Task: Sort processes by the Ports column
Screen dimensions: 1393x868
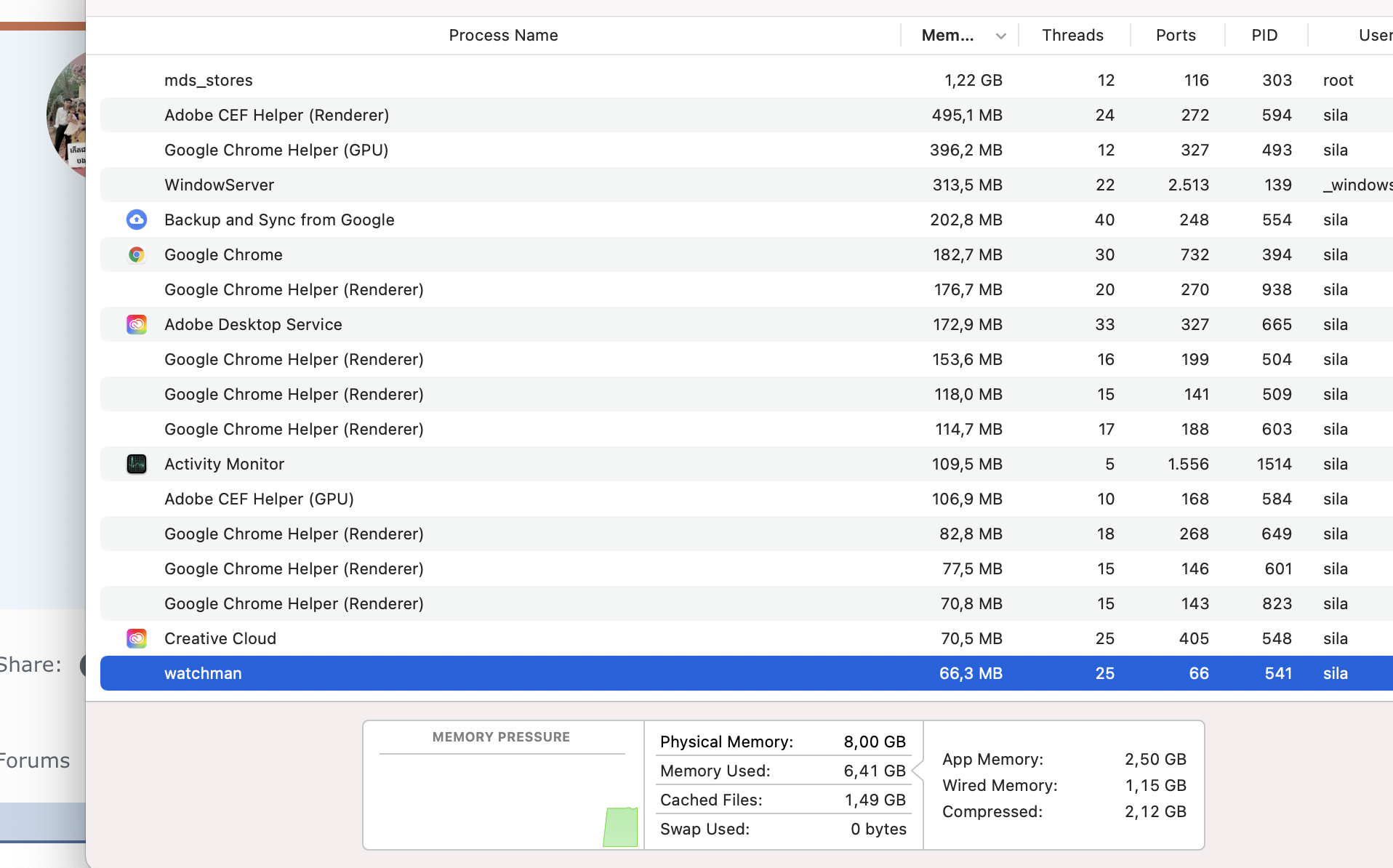Action: point(1176,36)
